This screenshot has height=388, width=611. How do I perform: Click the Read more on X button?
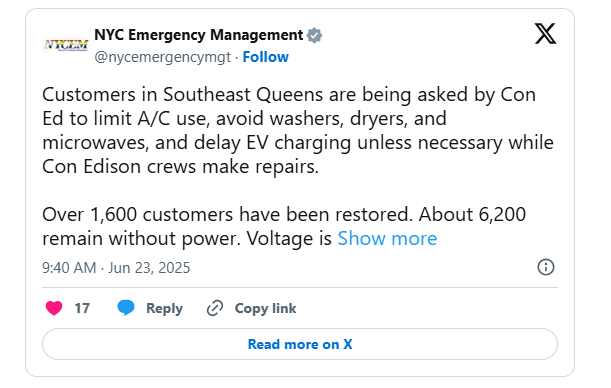tap(300, 344)
